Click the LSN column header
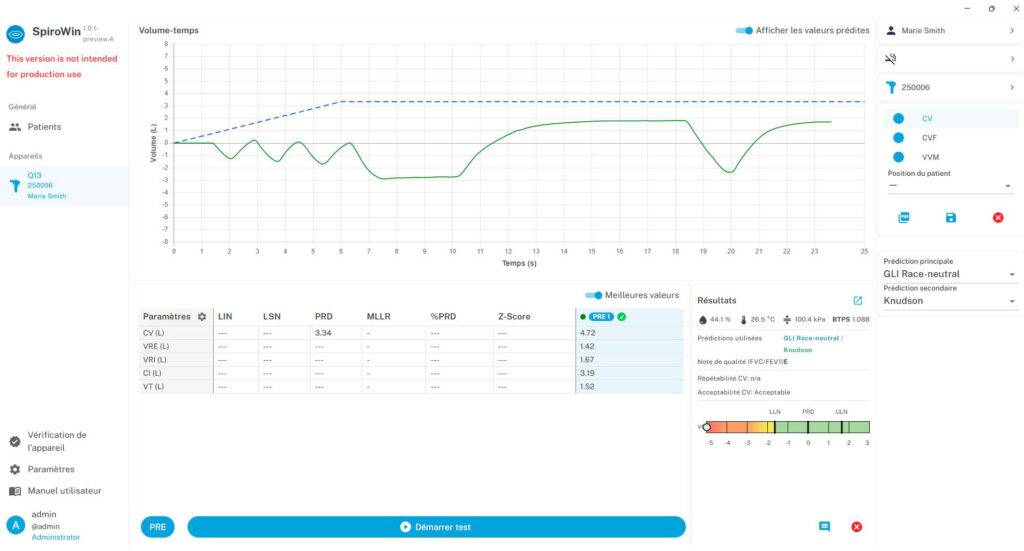The image size is (1024, 551). tap(272, 317)
